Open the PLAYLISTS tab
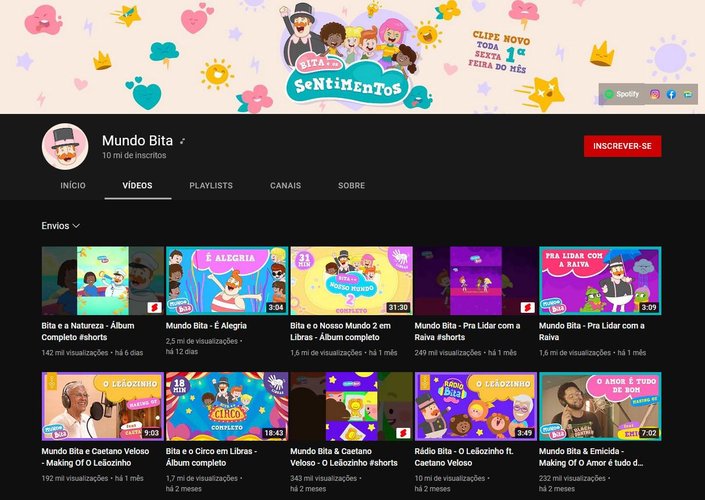Image resolution: width=705 pixels, height=500 pixels. pos(211,185)
